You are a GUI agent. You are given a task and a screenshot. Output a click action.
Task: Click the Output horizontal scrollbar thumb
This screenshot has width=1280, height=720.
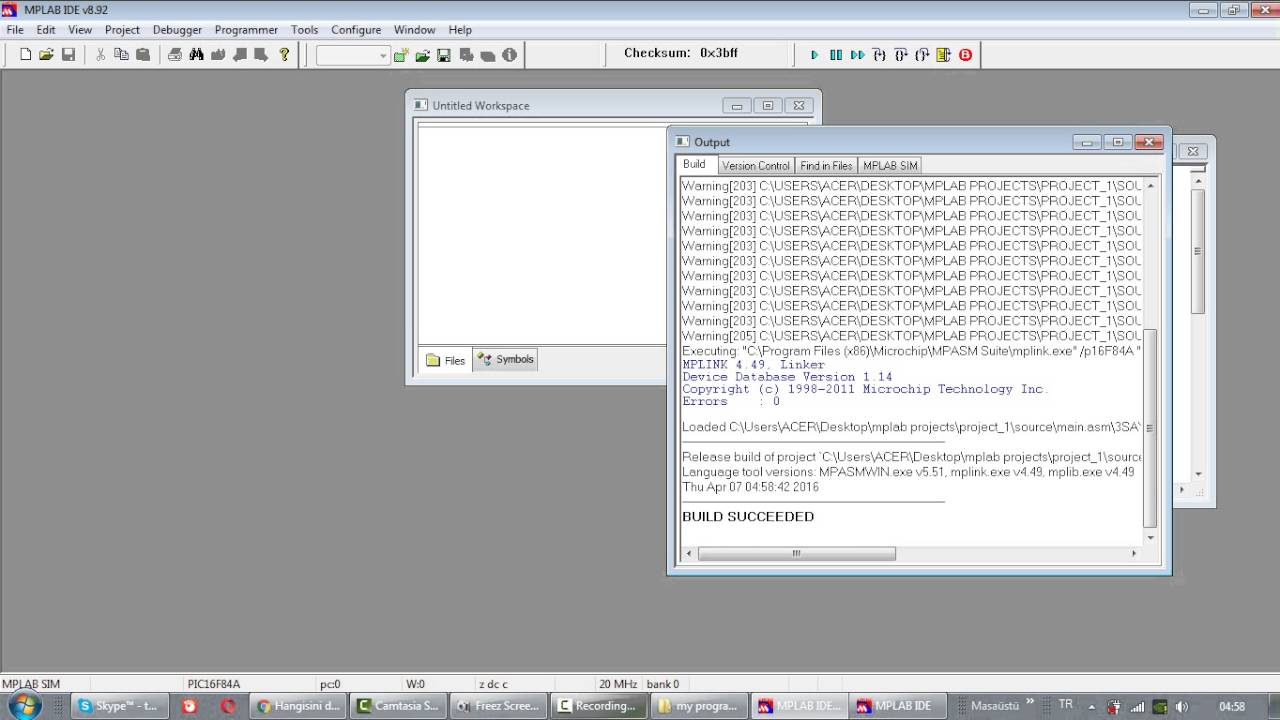(x=796, y=553)
